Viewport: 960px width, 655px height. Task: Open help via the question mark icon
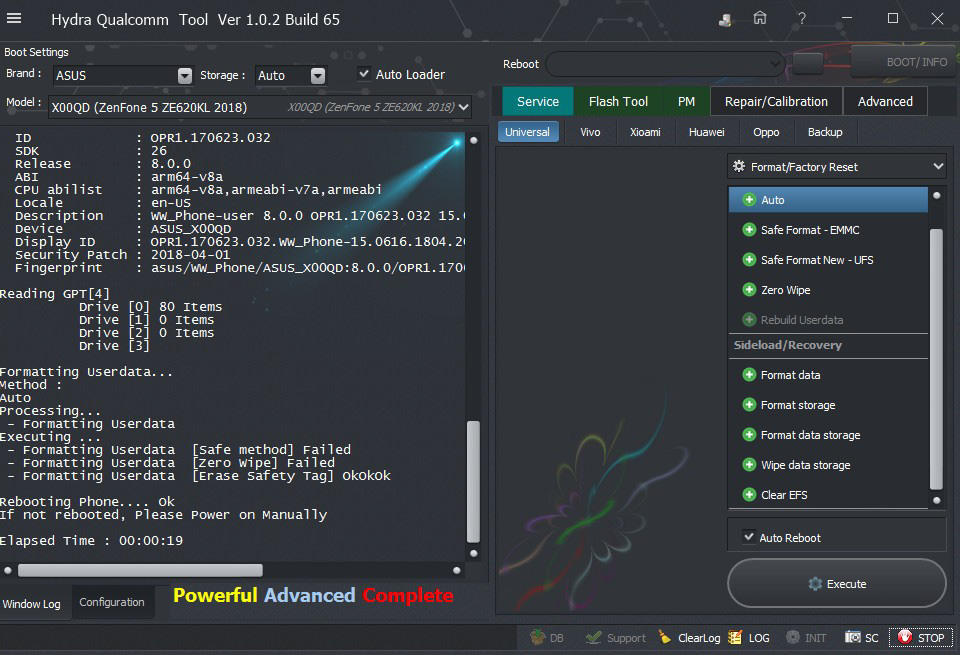tap(802, 19)
